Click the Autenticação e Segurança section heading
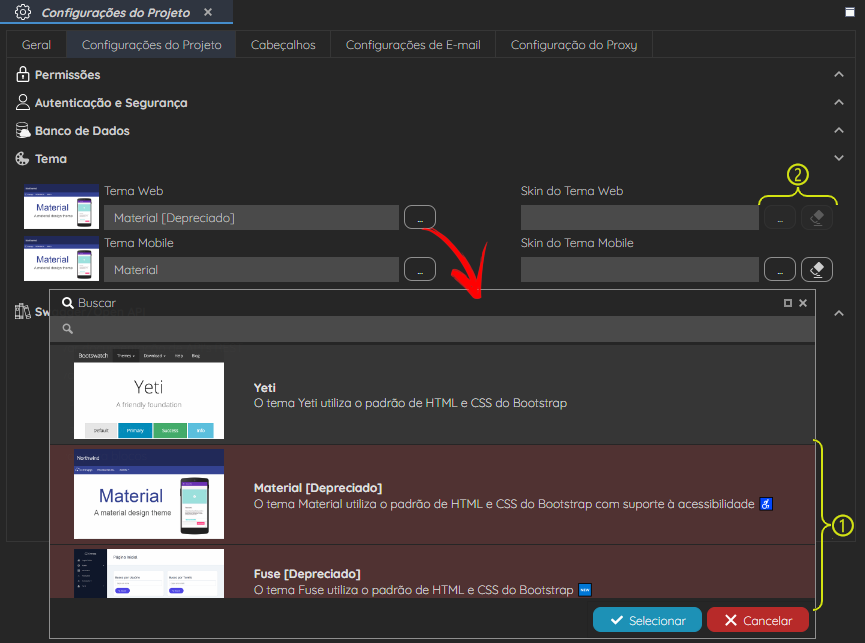The image size is (865, 643). tap(111, 103)
